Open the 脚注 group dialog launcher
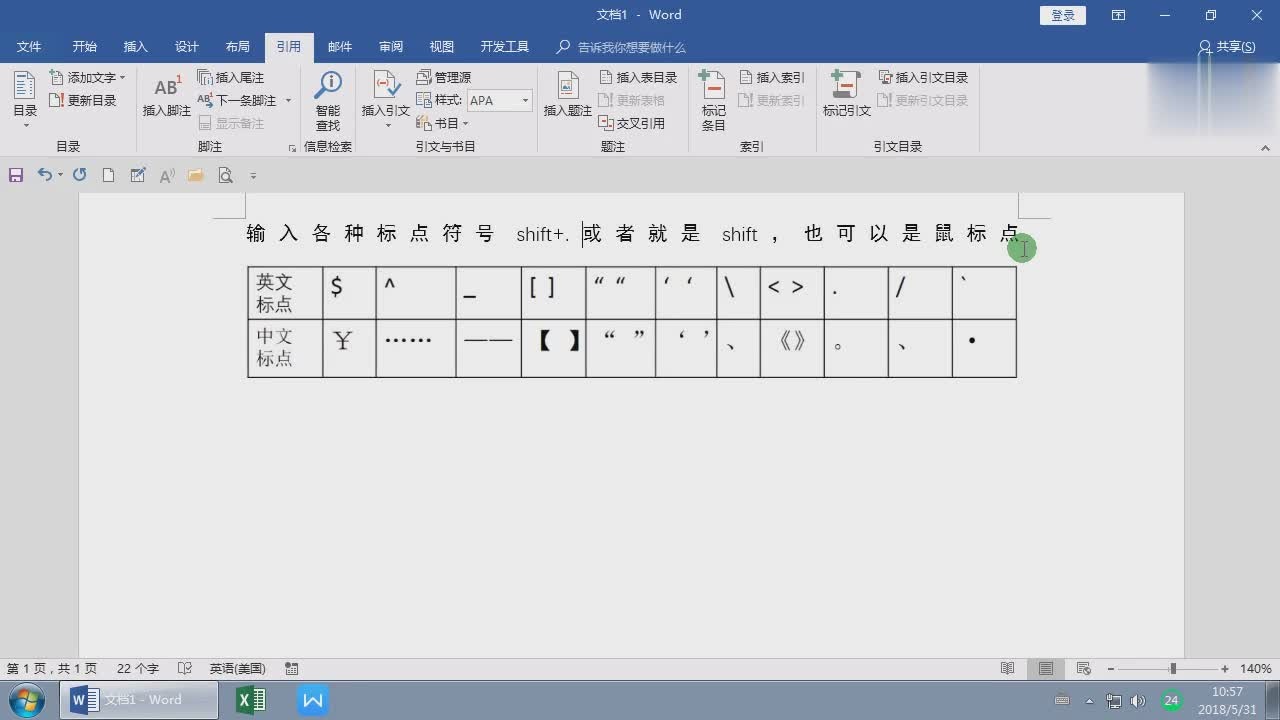1280x720 pixels. click(293, 147)
